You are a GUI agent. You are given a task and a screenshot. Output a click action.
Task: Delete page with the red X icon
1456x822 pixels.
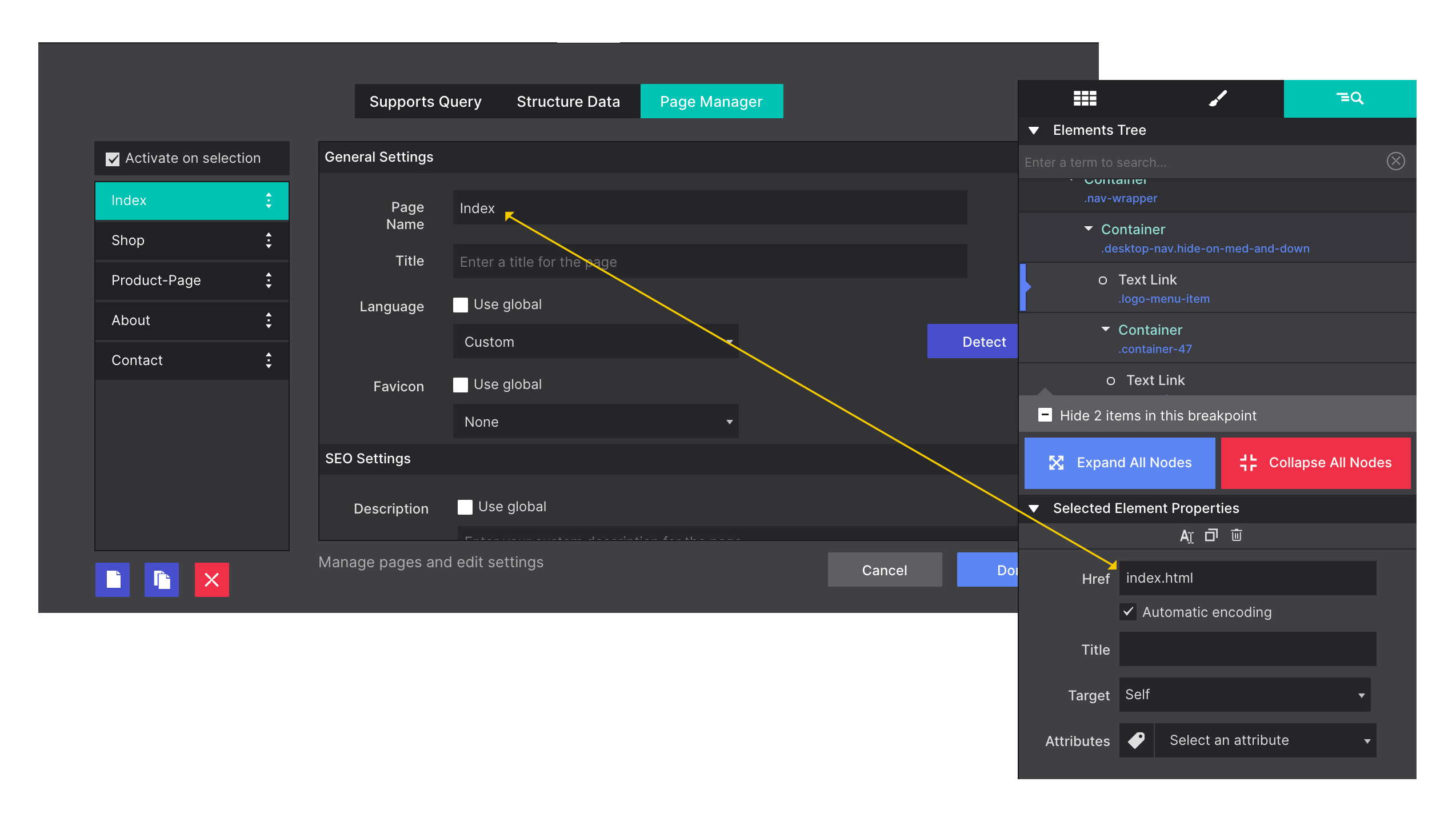211,579
